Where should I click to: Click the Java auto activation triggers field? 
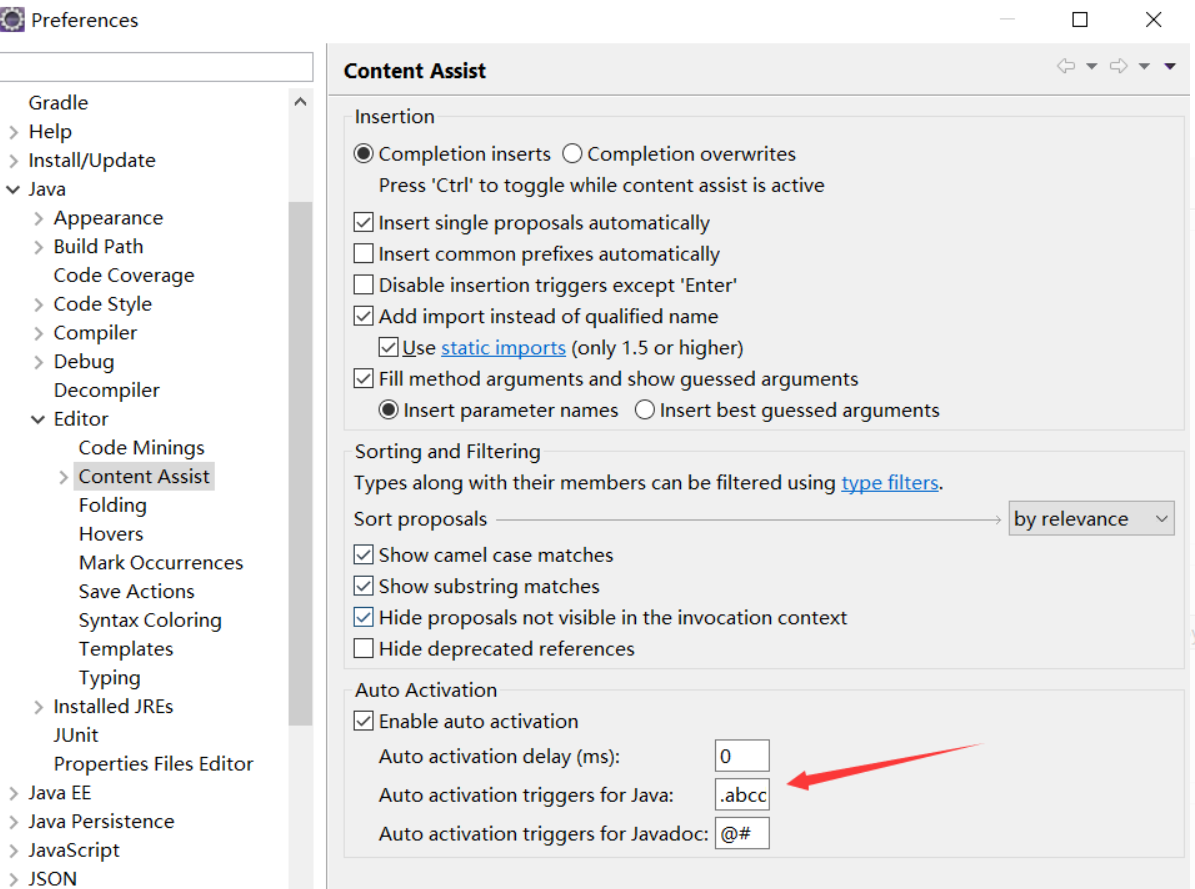743,795
